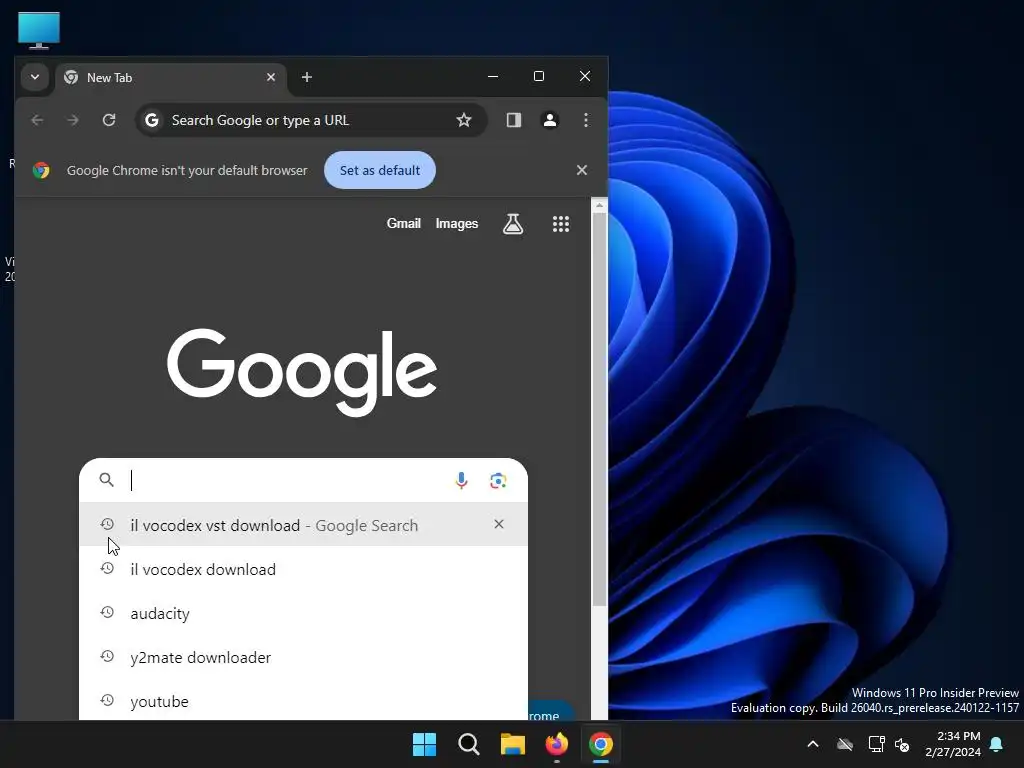Open the Gmail link
The width and height of the screenshot is (1024, 768).
click(404, 223)
